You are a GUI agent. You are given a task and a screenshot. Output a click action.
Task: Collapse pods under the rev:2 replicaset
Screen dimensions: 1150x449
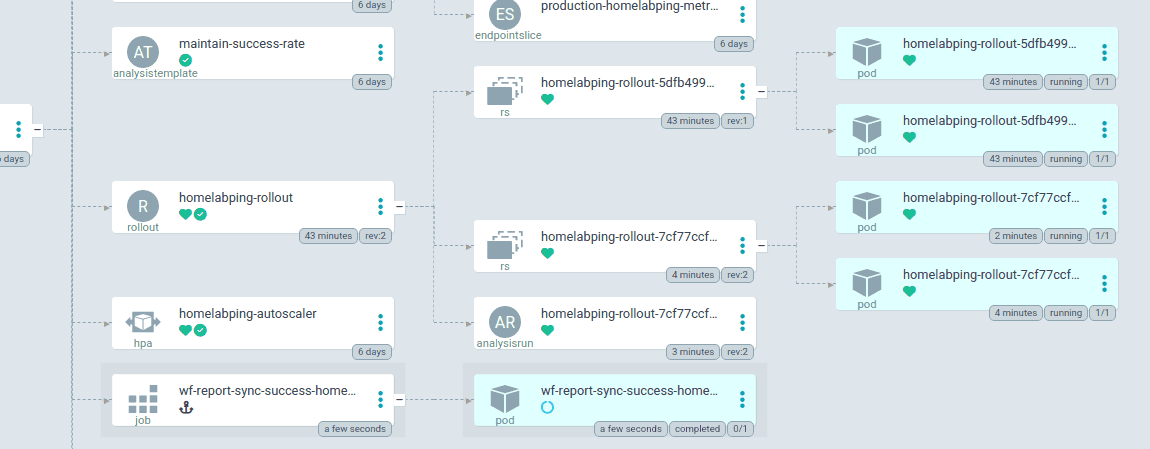point(761,246)
